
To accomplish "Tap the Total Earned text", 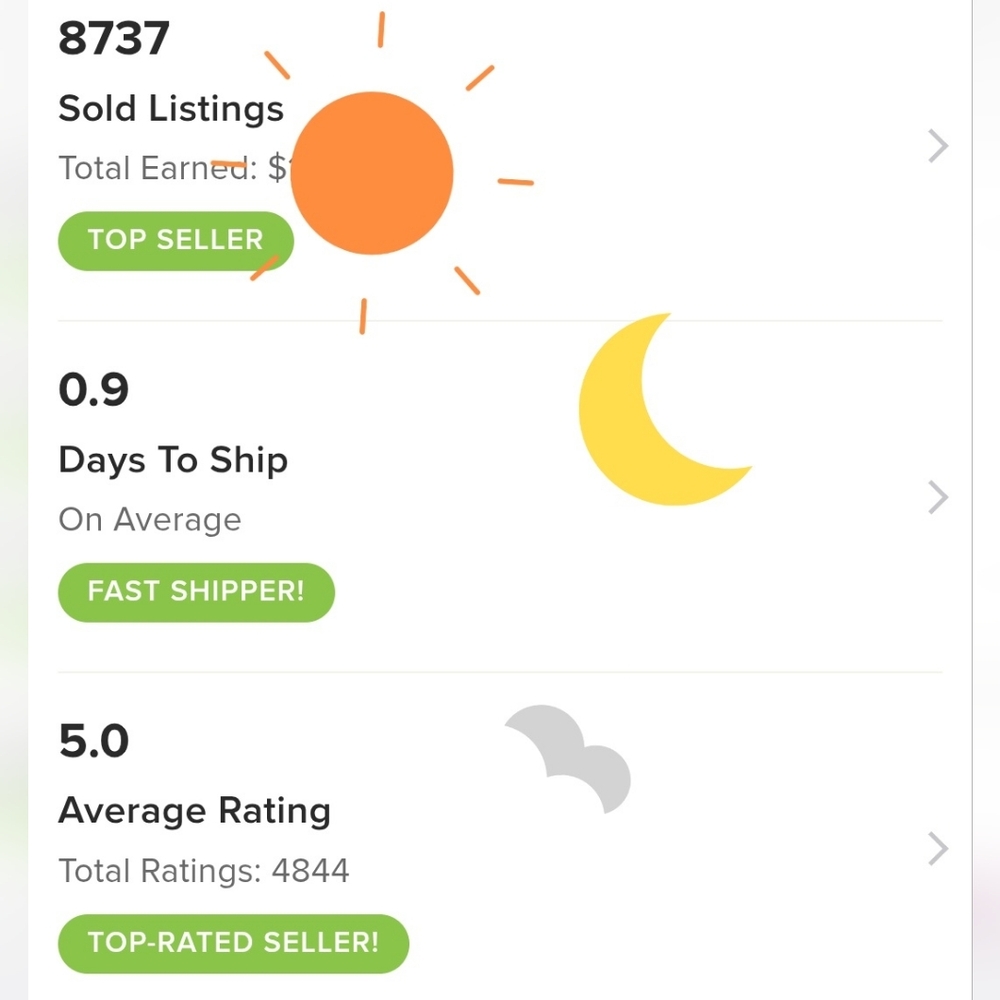I will [160, 168].
